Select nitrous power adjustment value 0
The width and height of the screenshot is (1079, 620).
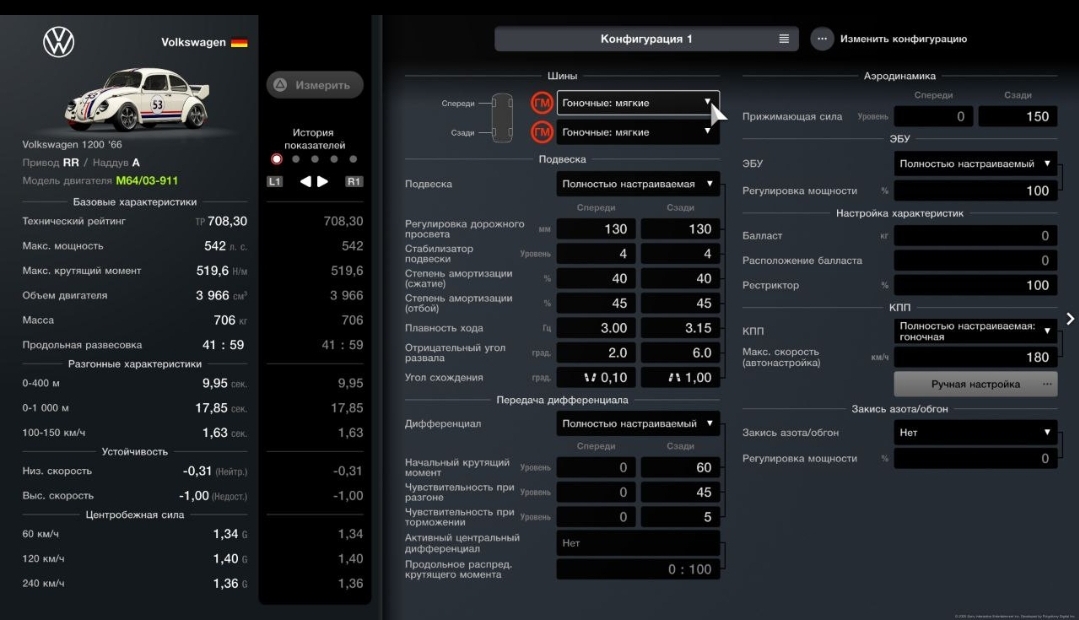pyautogui.click(x=976, y=459)
